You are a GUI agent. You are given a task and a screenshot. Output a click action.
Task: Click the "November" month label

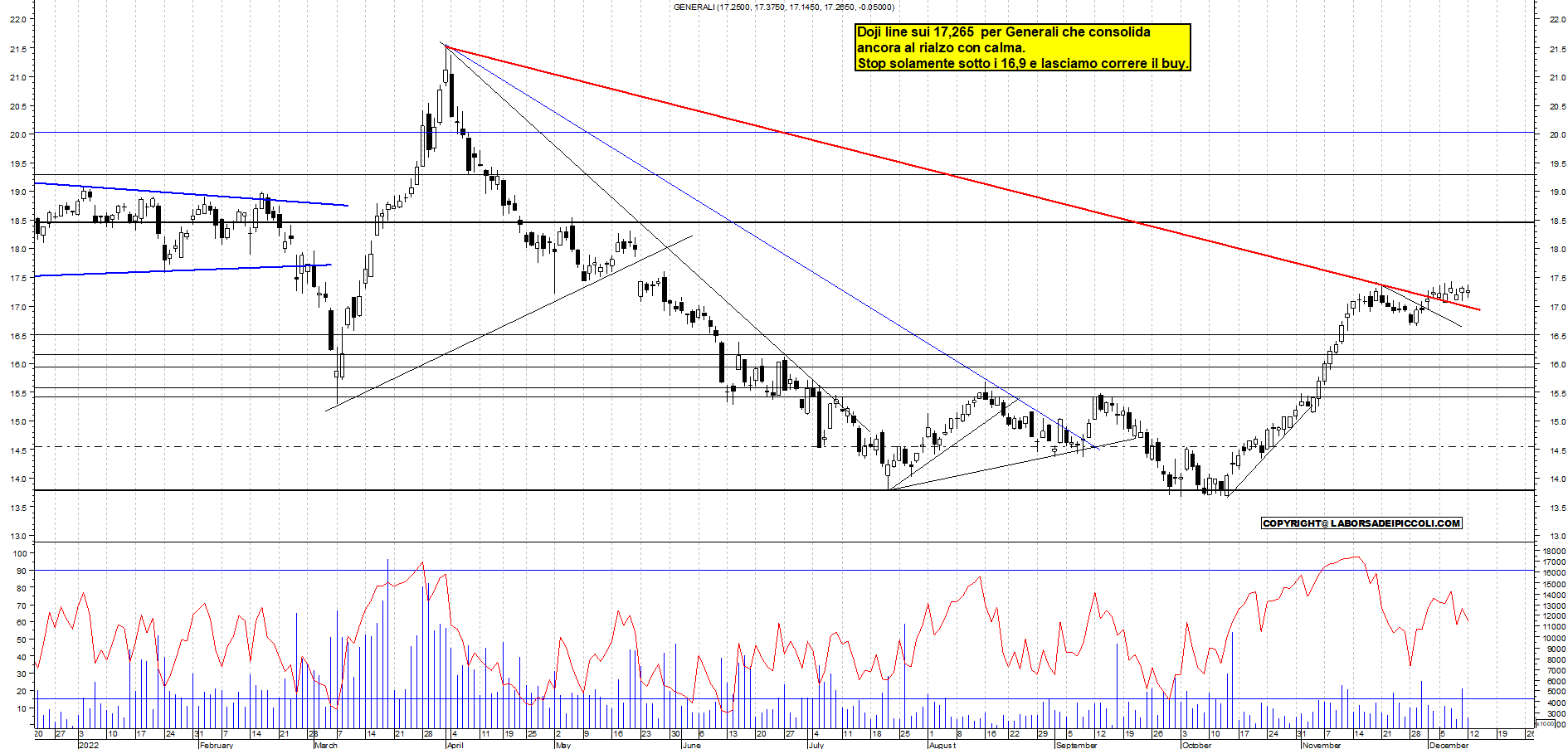[1322, 745]
